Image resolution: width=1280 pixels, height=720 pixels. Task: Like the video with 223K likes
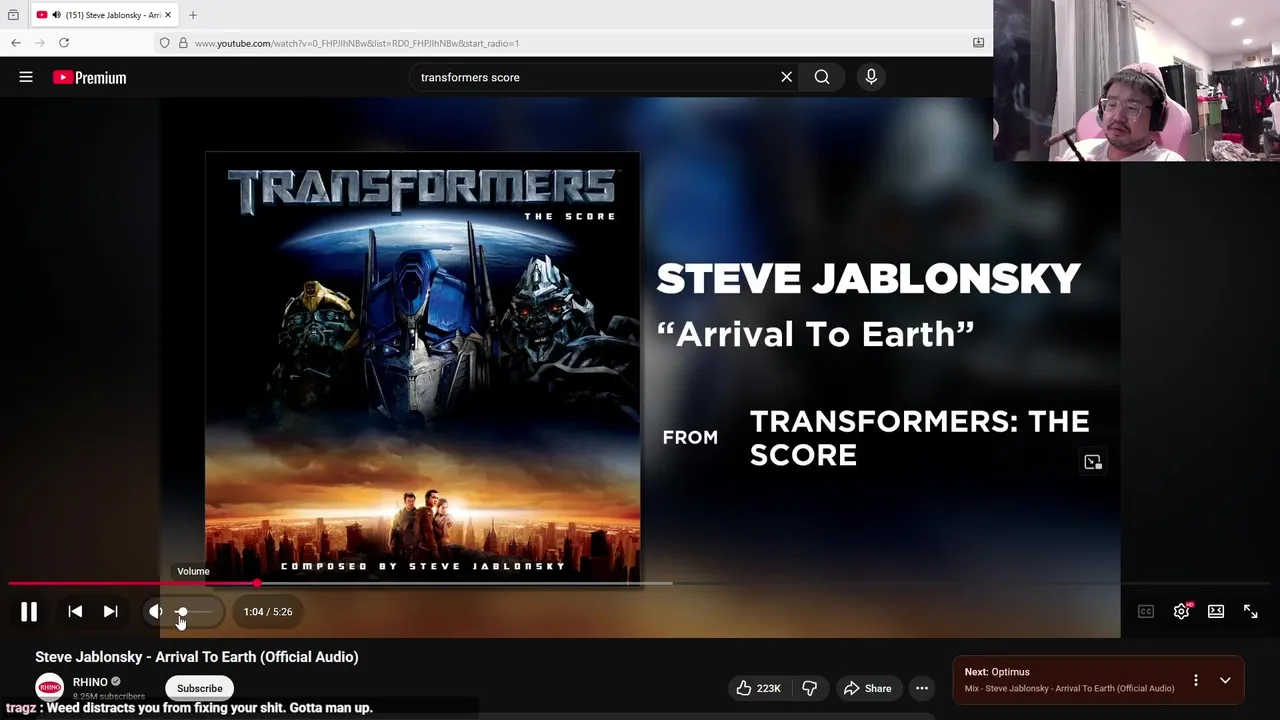tap(758, 688)
